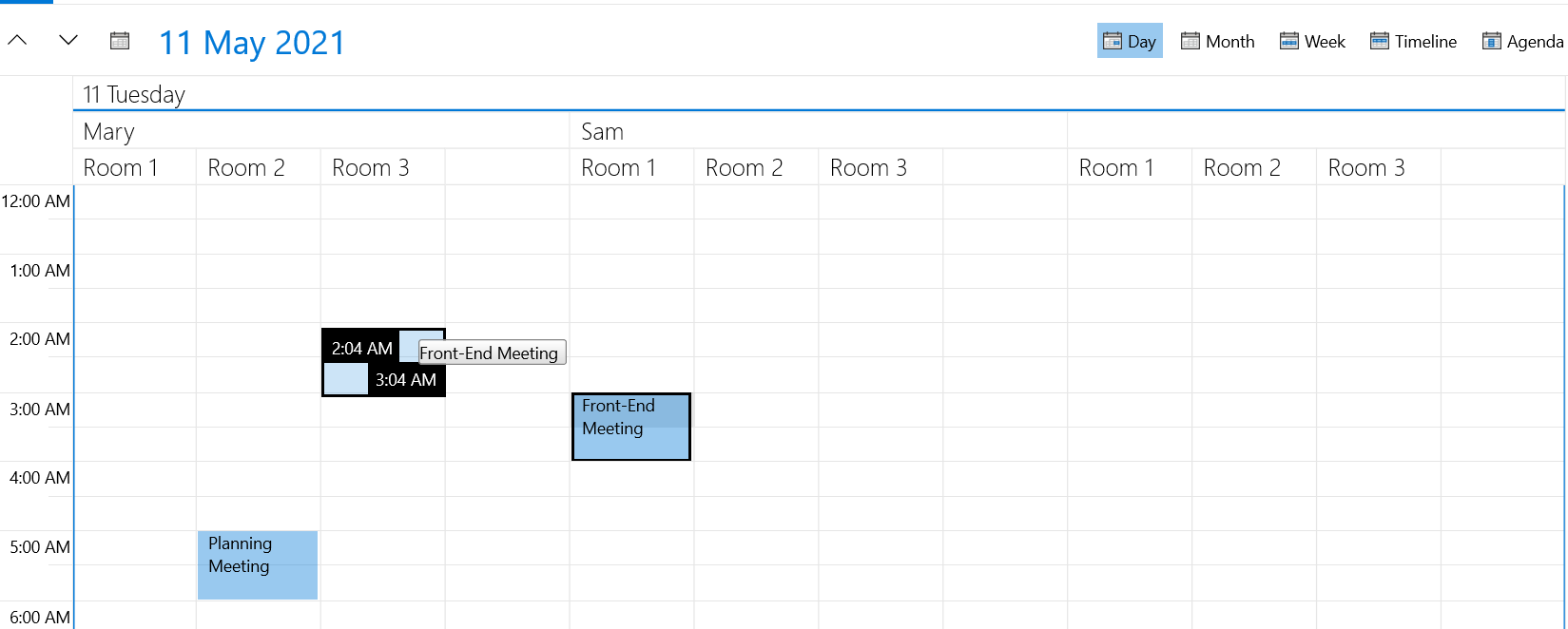1568x629 pixels.
Task: Open the Planning Meeting appointment
Action: tap(257, 565)
